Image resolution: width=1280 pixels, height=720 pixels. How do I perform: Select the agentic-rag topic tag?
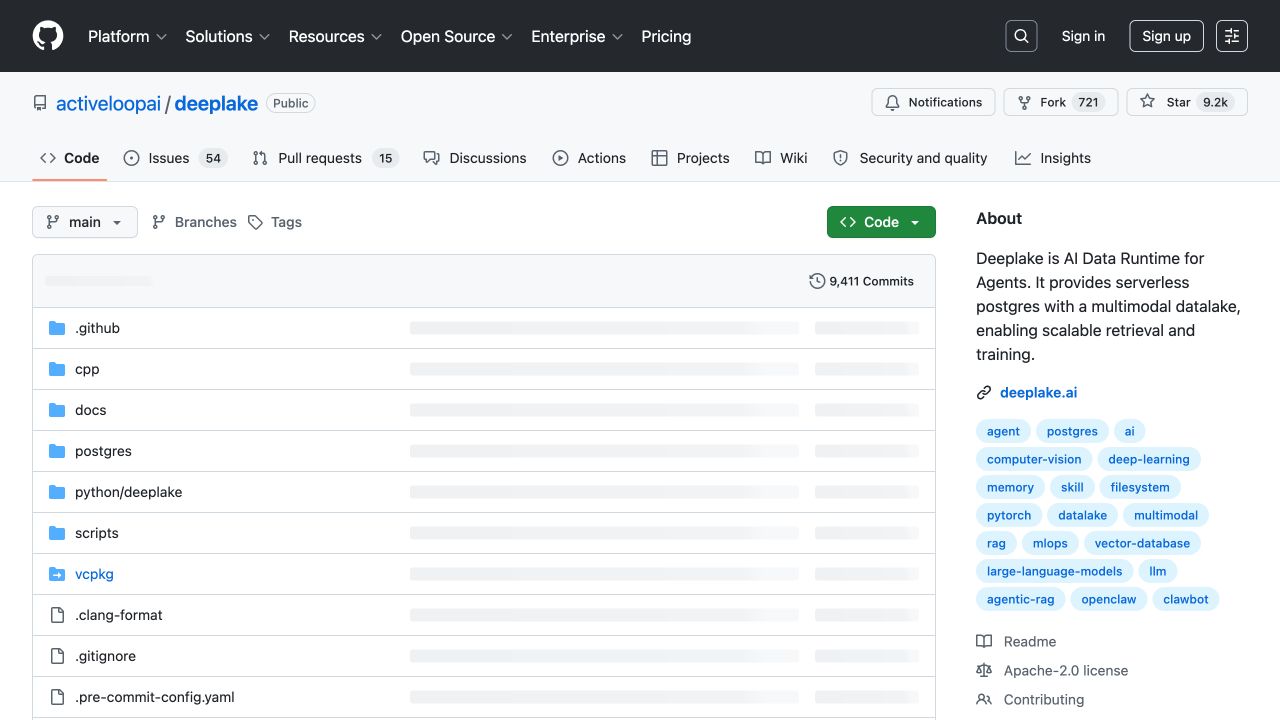[1020, 599]
